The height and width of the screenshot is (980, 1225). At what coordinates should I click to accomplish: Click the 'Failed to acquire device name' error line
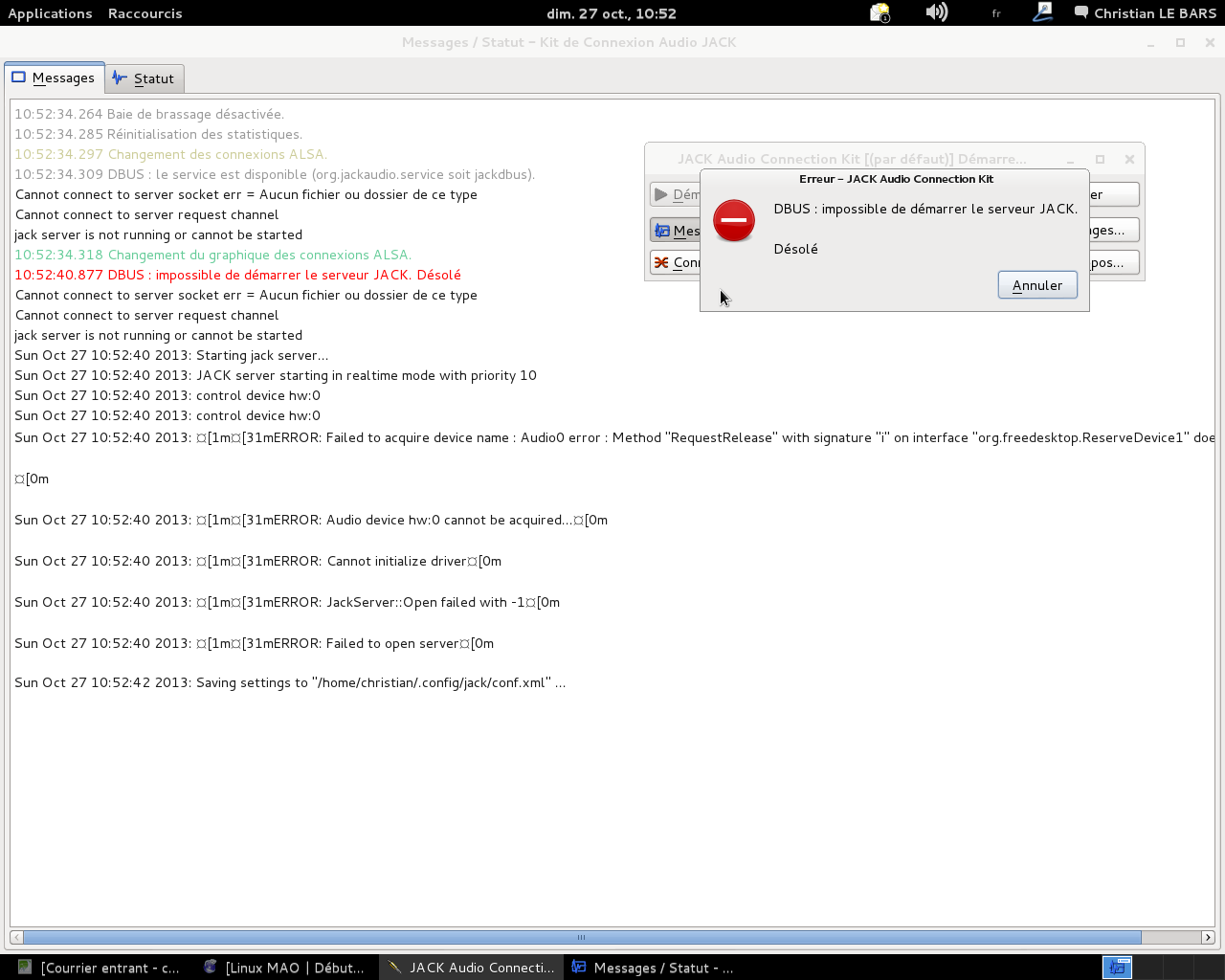614,437
